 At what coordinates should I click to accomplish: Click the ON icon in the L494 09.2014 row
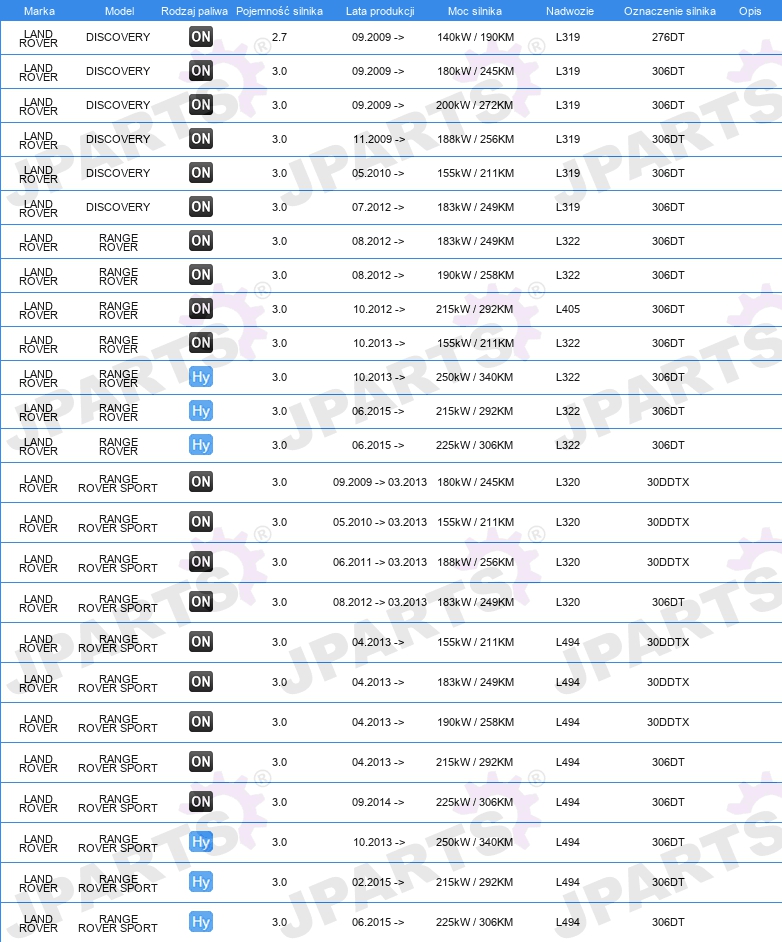coord(201,801)
